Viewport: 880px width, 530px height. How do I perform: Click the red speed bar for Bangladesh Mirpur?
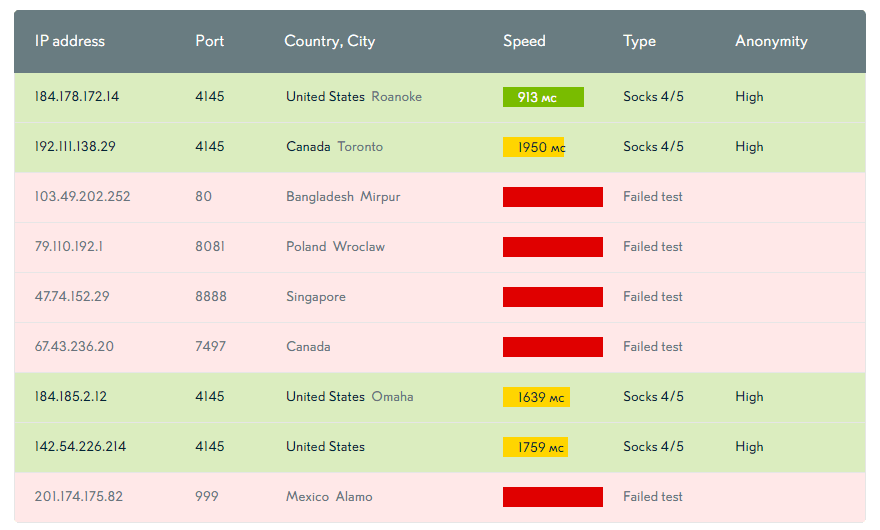pyautogui.click(x=553, y=197)
